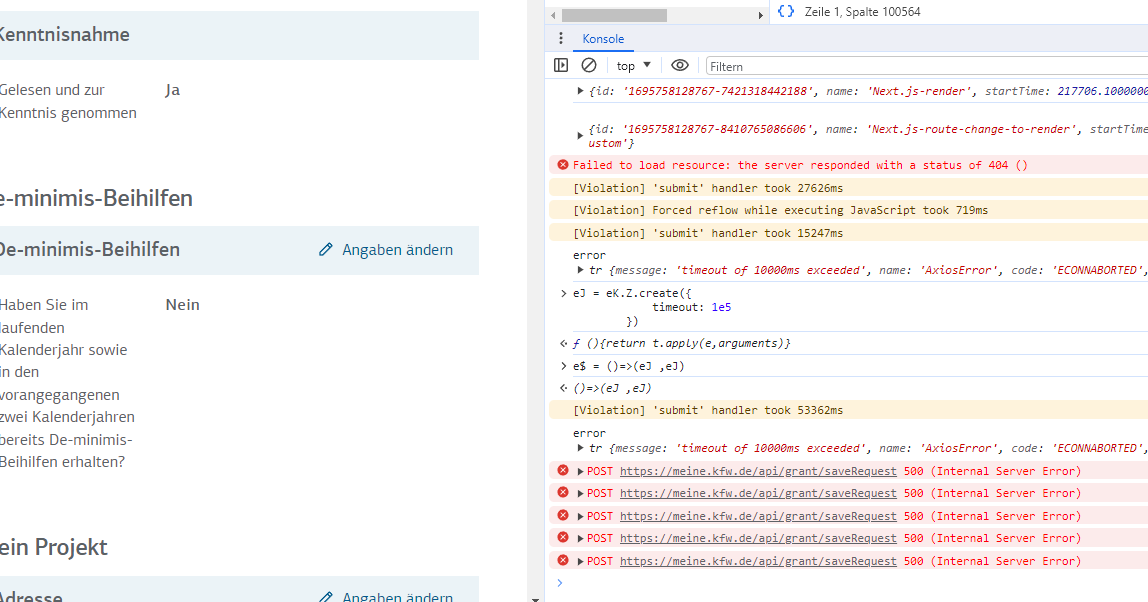Click the error icon of last POST error
Screen dimensions: 1148x602
[562, 560]
